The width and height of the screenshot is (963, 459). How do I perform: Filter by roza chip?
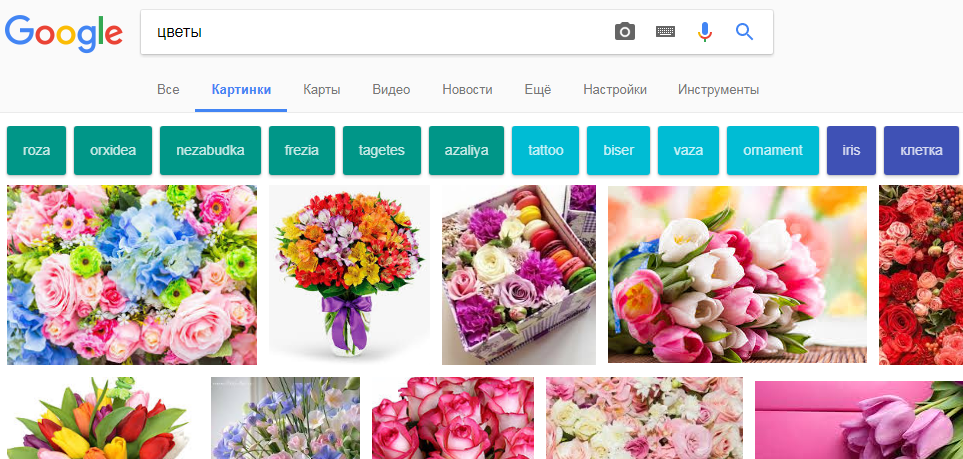tap(36, 151)
